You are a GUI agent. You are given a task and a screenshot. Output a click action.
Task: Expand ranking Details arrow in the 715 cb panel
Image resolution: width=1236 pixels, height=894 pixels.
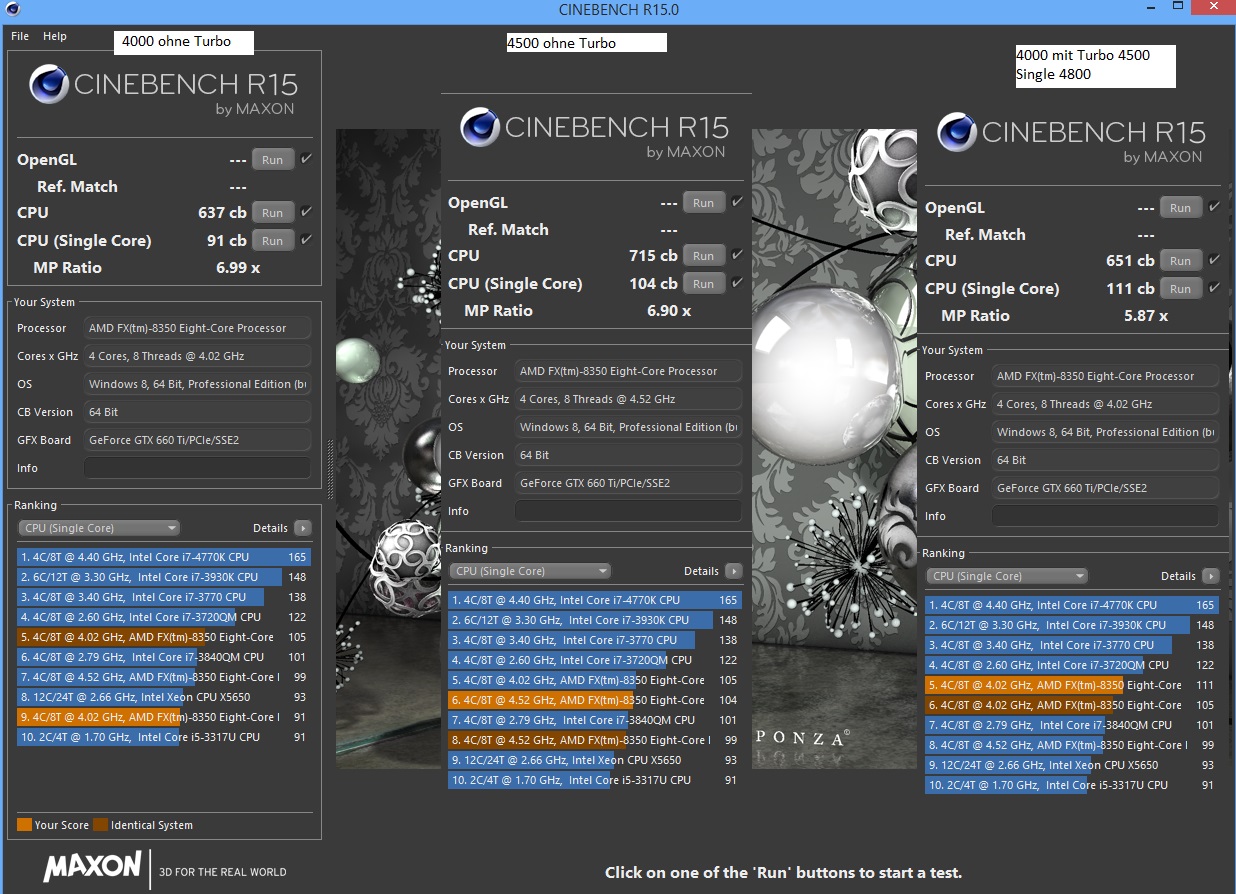734,571
